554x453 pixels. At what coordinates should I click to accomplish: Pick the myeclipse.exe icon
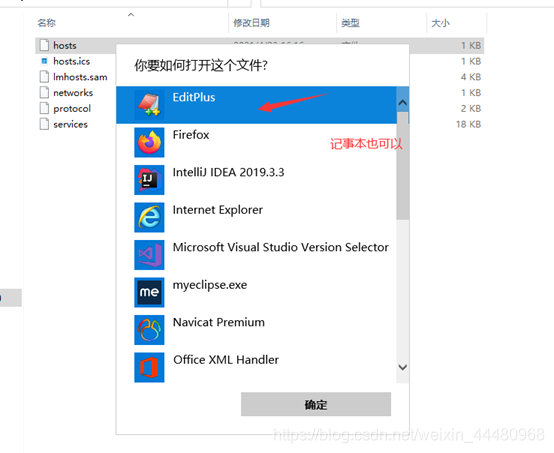pyautogui.click(x=149, y=292)
